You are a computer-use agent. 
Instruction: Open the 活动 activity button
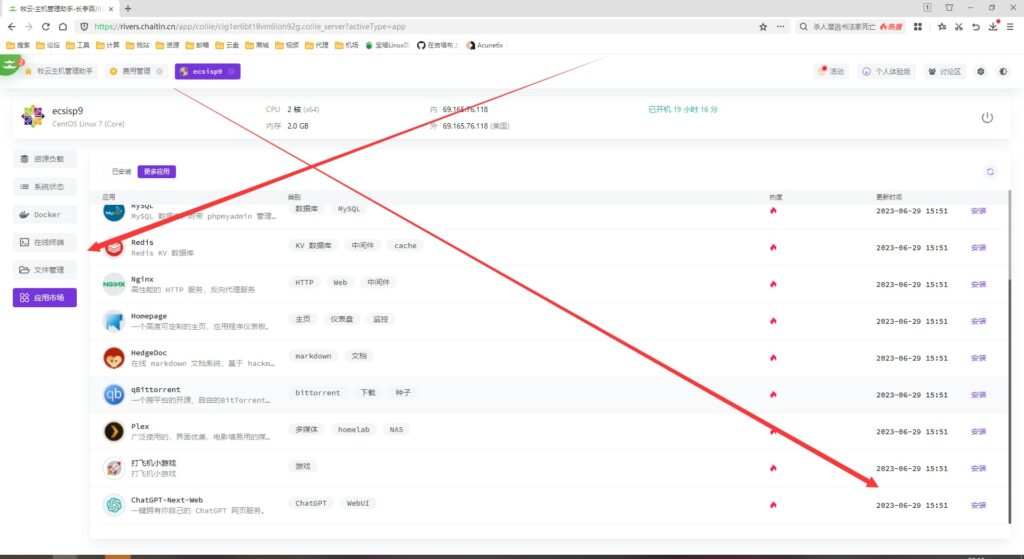[x=831, y=71]
